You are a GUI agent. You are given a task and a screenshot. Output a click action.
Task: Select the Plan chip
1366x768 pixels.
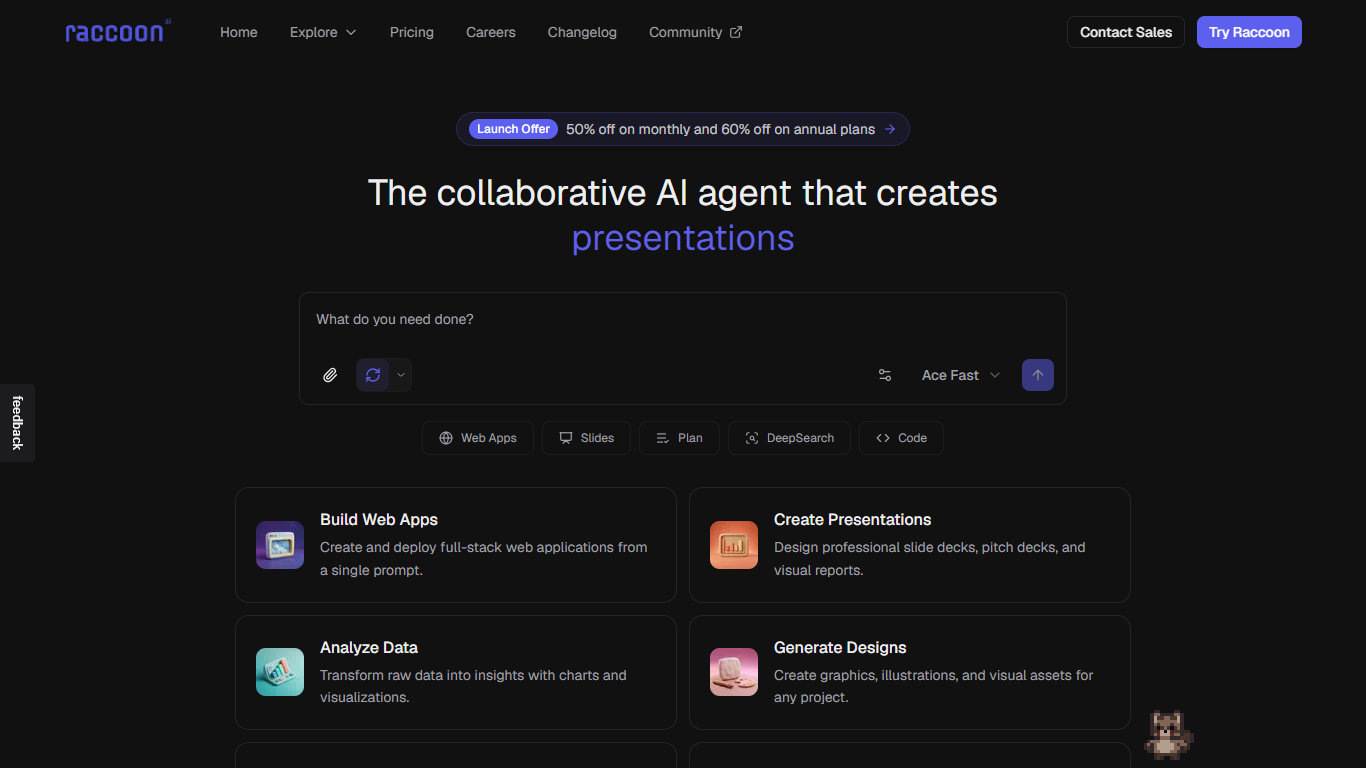point(679,438)
